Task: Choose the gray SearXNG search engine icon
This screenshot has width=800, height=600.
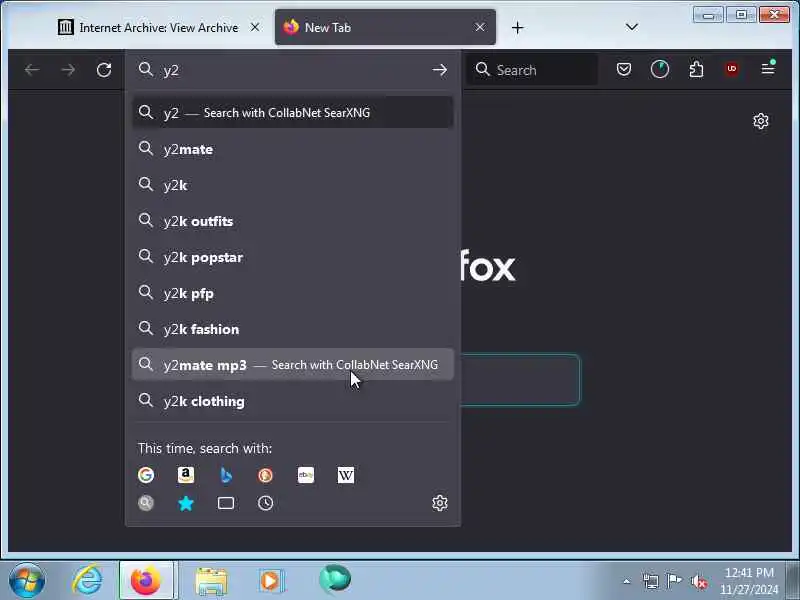Action: [x=146, y=503]
